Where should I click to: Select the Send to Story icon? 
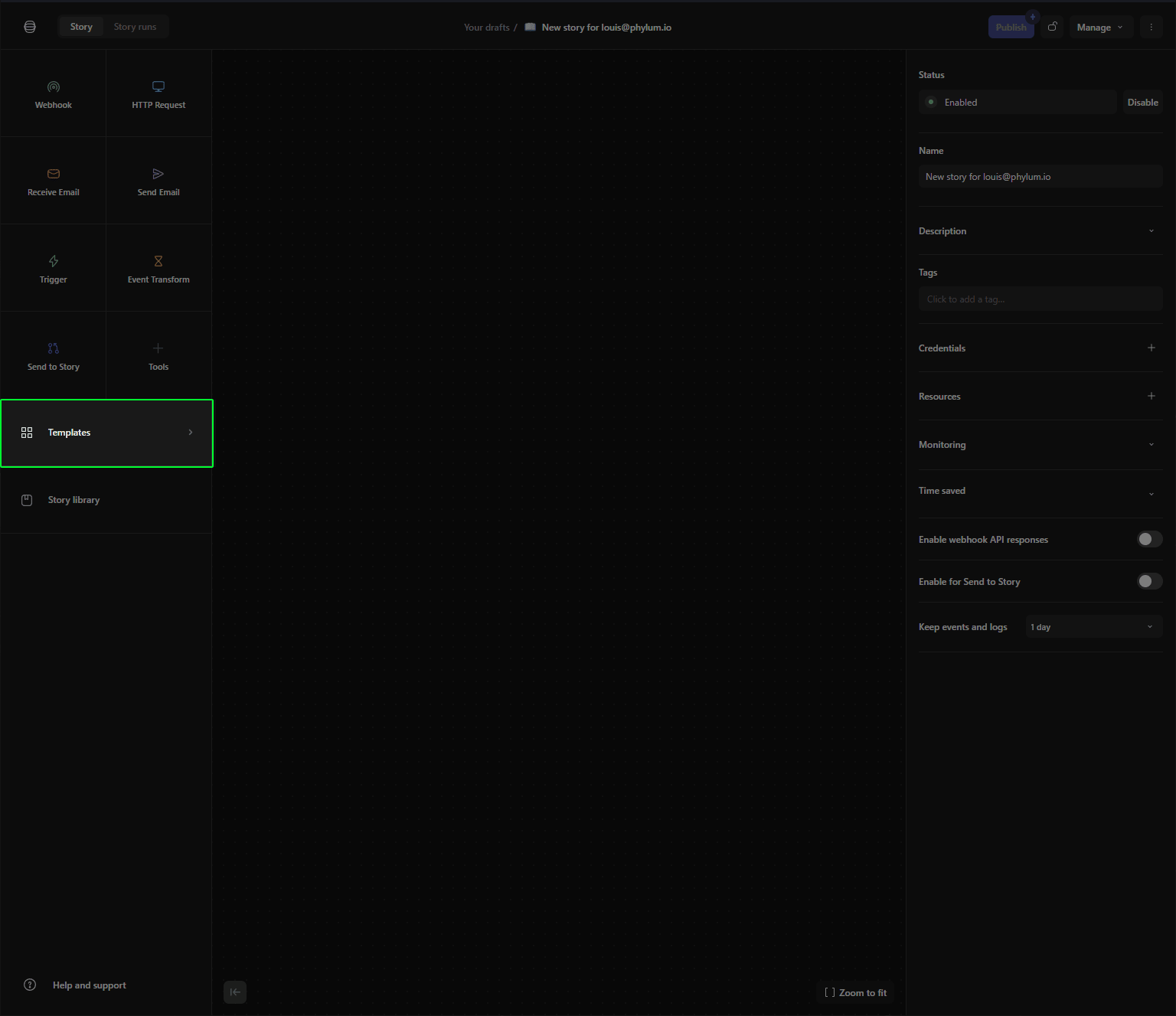pyautogui.click(x=54, y=349)
